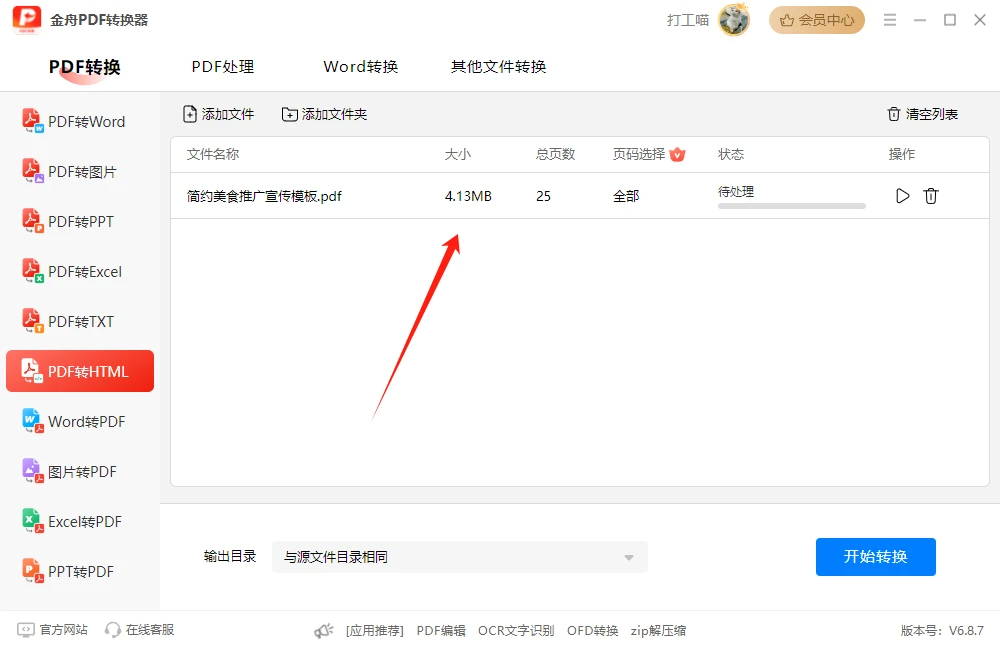The width and height of the screenshot is (1000, 650).
Task: Click the 待处理 status text
Action: coord(736,191)
